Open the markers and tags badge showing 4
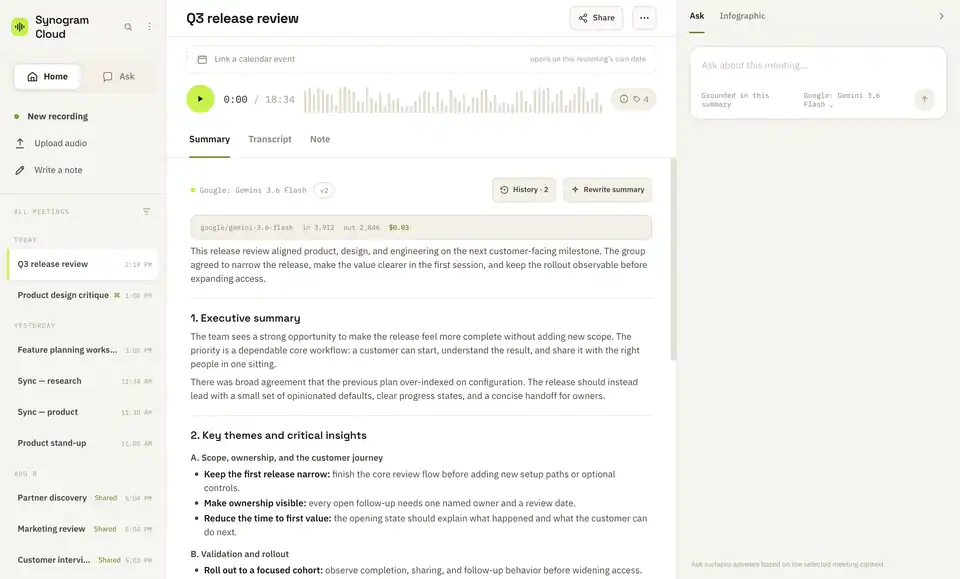The image size is (960, 579). pos(634,99)
